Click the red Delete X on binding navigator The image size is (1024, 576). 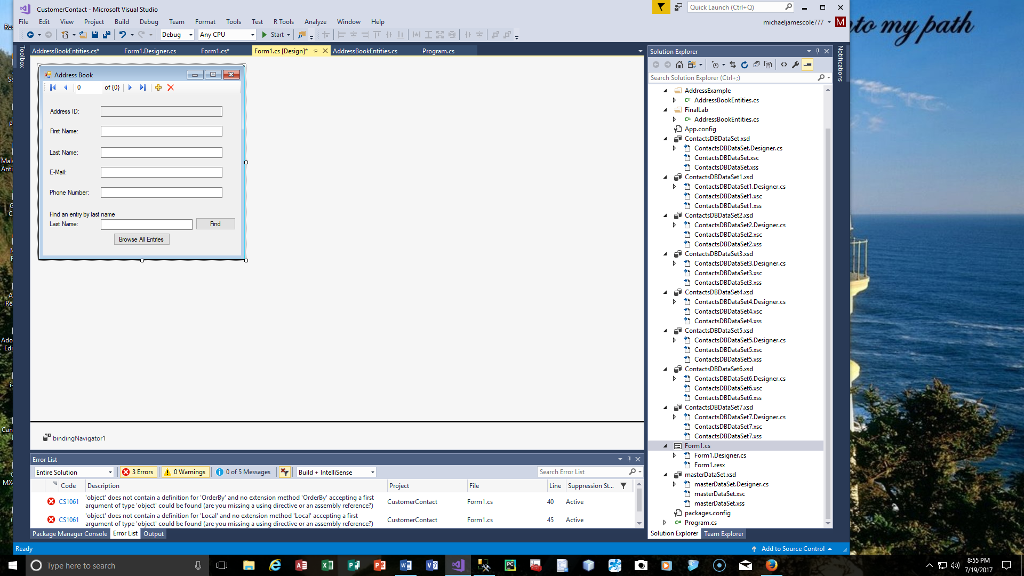tap(170, 88)
